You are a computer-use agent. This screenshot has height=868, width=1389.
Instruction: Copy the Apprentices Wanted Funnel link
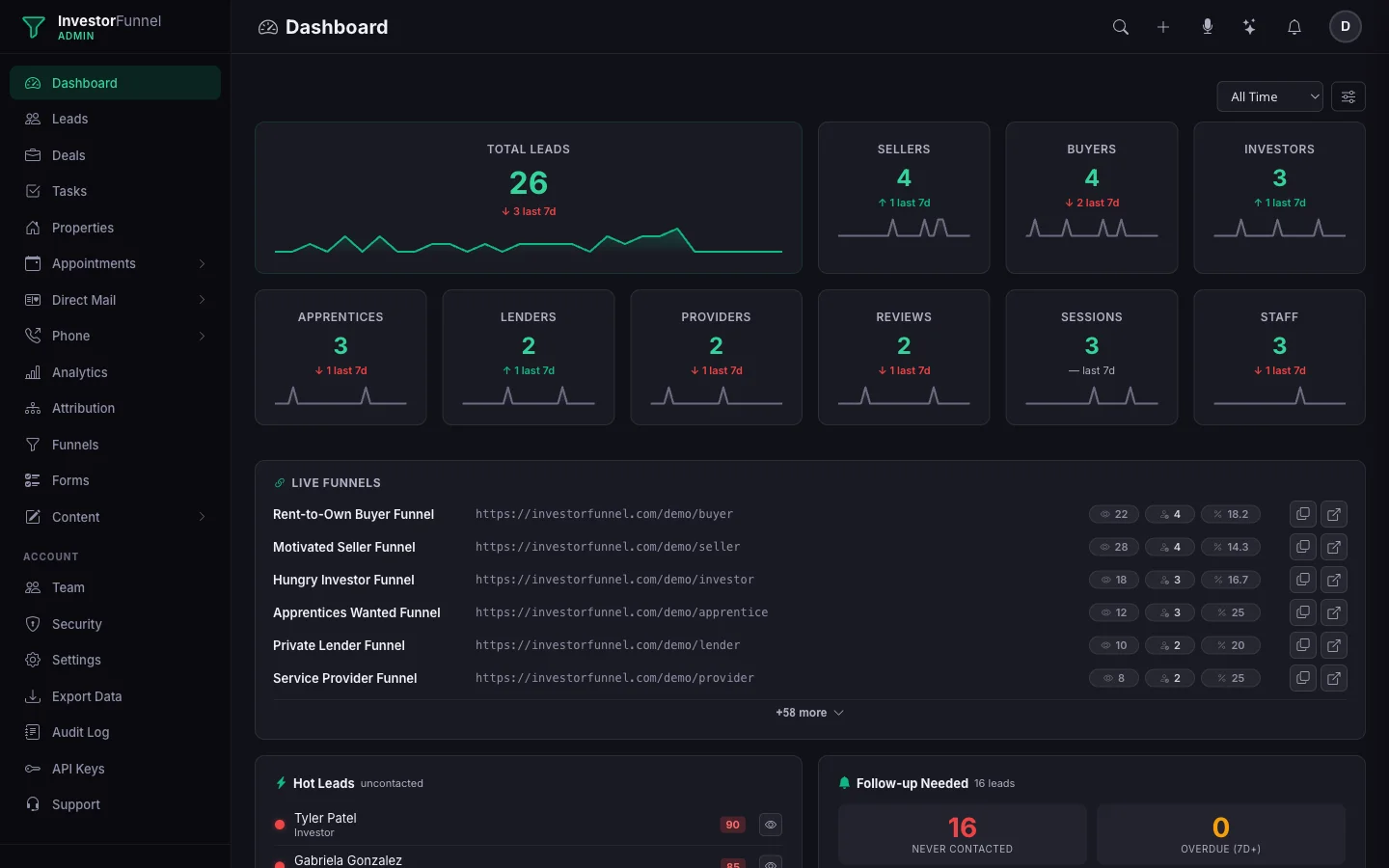pyautogui.click(x=1303, y=612)
